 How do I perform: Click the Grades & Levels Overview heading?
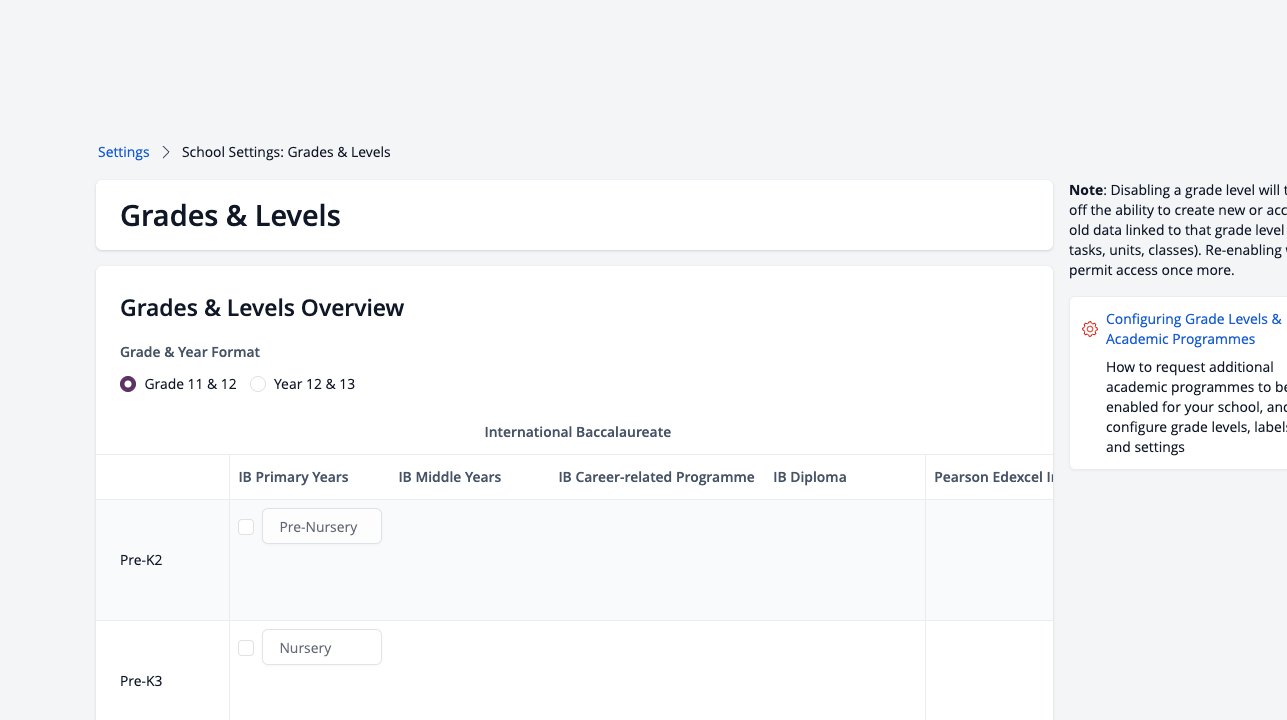click(262, 308)
